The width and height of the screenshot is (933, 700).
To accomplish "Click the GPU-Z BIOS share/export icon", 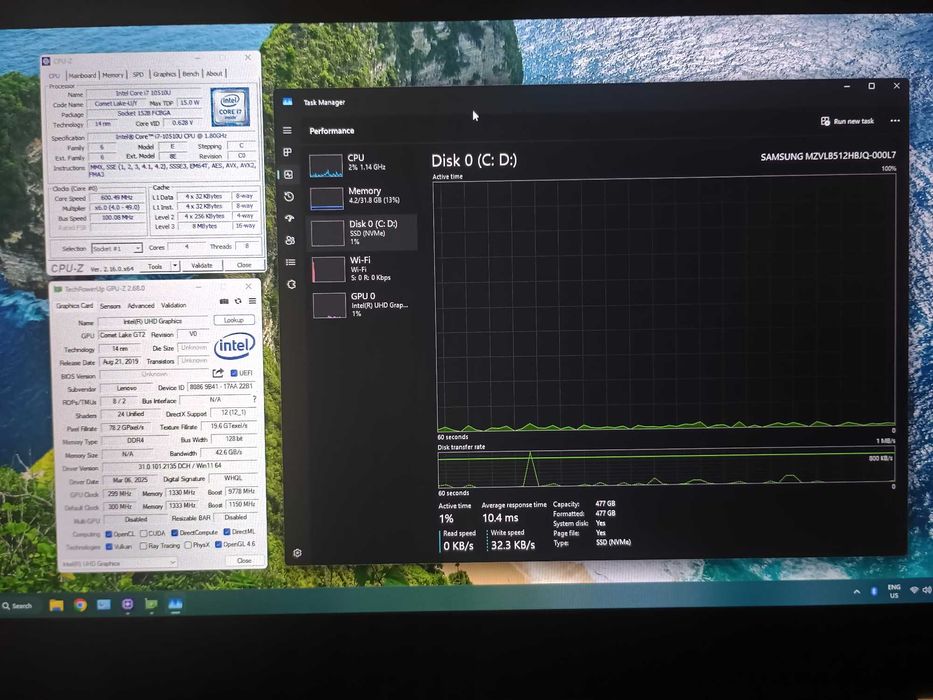I will tap(218, 373).
